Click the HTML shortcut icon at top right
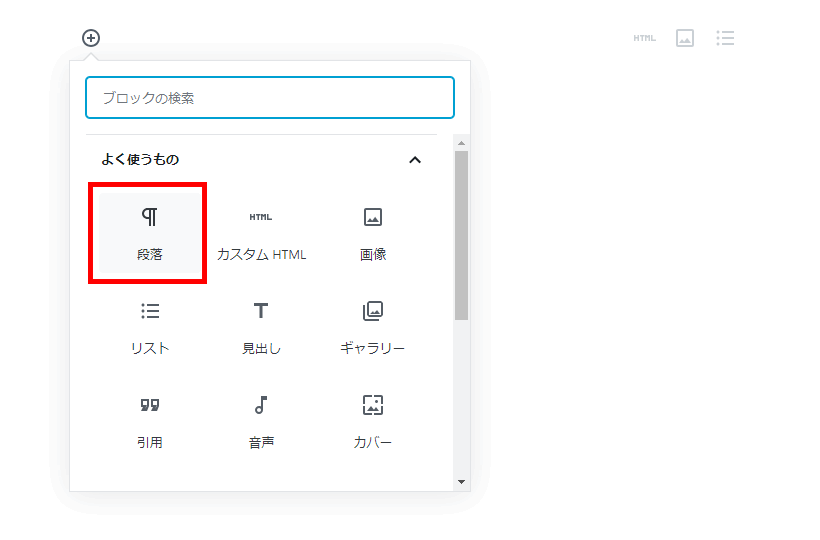Image resolution: width=820 pixels, height=540 pixels. 644,38
